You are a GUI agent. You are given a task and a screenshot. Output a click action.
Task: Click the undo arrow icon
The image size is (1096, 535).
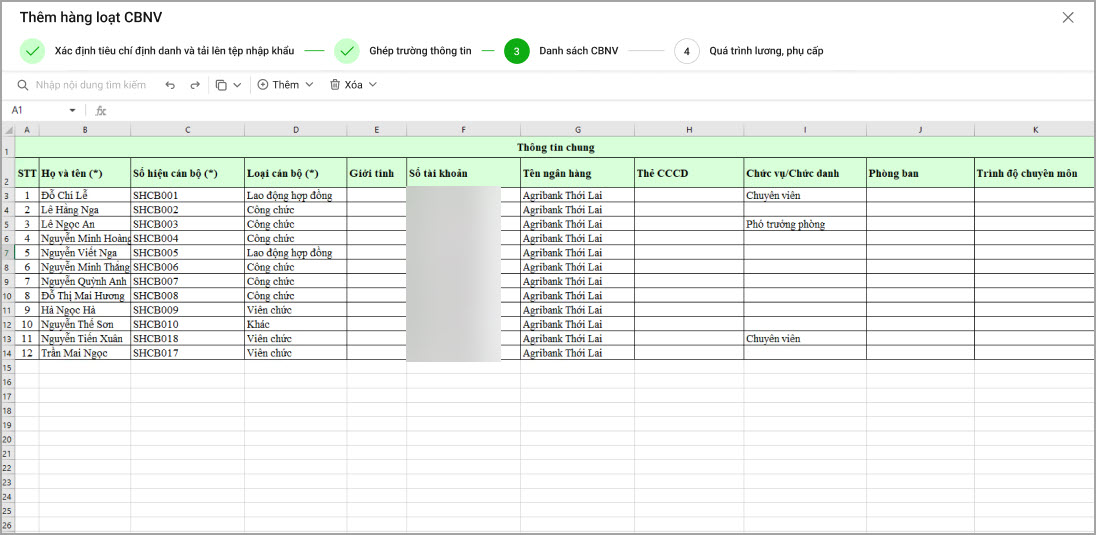[170, 85]
